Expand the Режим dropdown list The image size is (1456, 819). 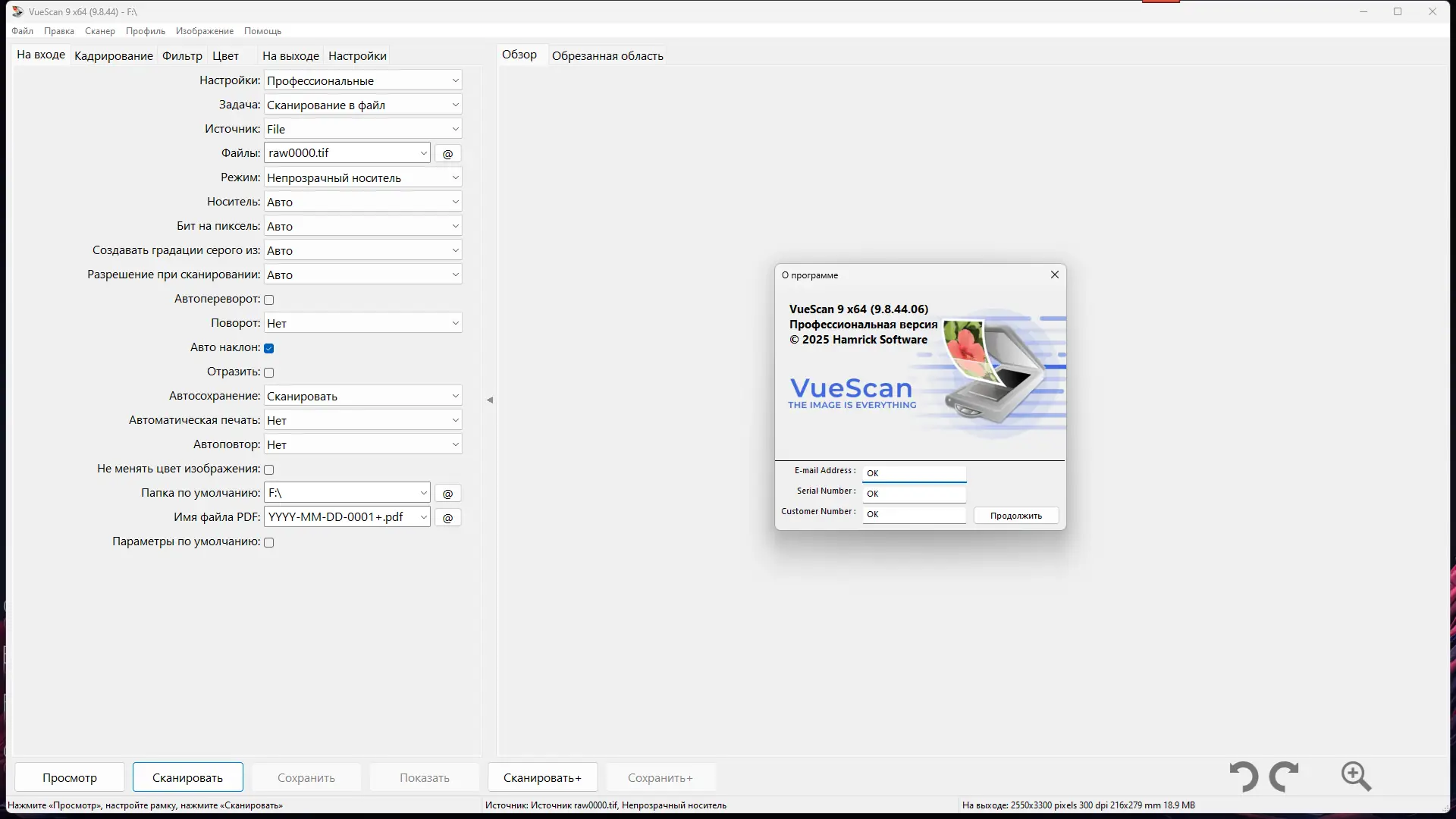(363, 178)
